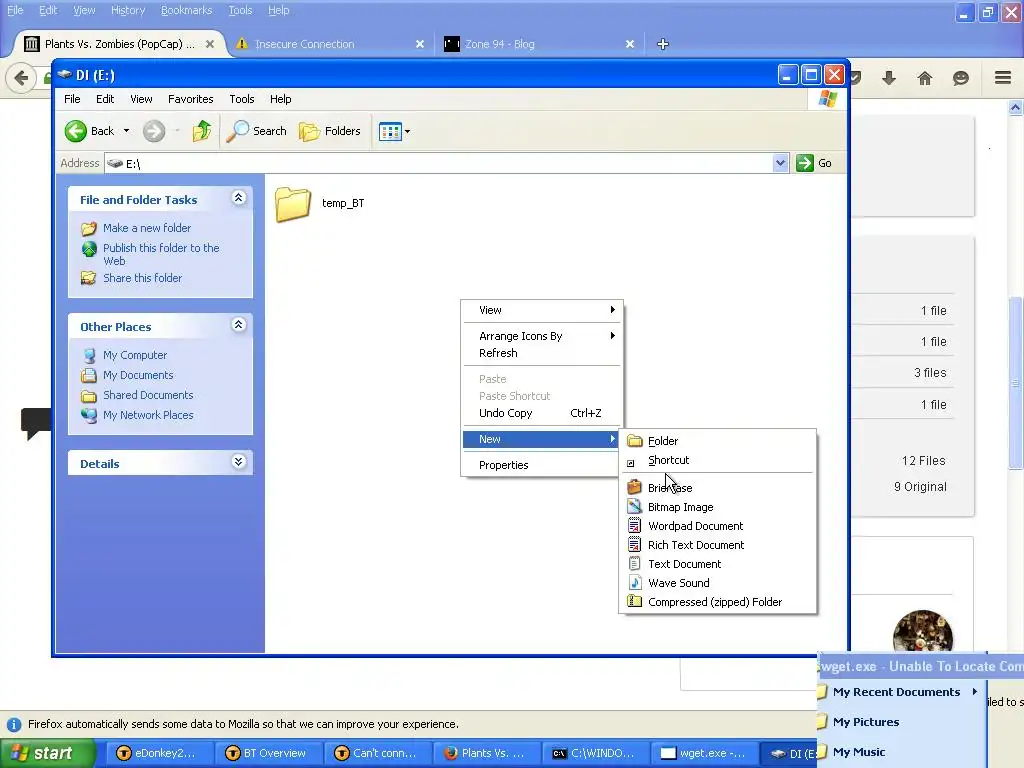The height and width of the screenshot is (768, 1024).
Task: Open the Firefox hamburger menu
Action: [1003, 78]
